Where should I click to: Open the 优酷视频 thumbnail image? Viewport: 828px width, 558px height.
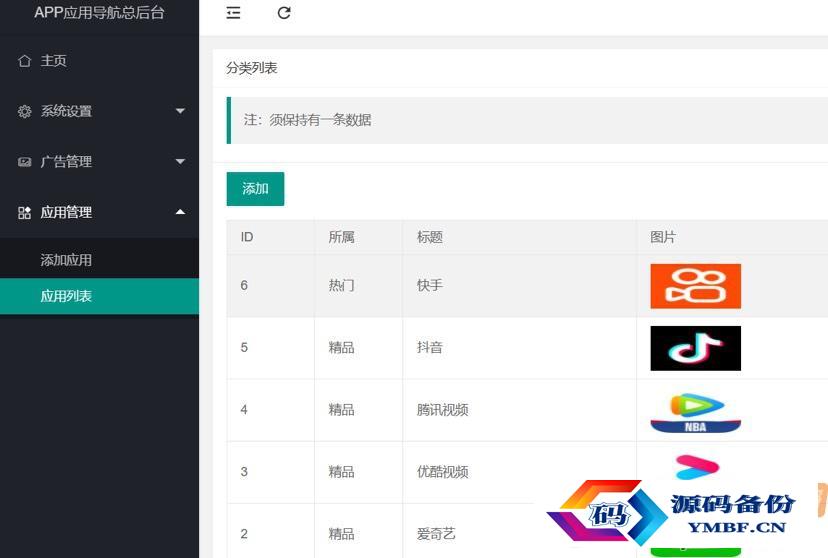tap(697, 467)
